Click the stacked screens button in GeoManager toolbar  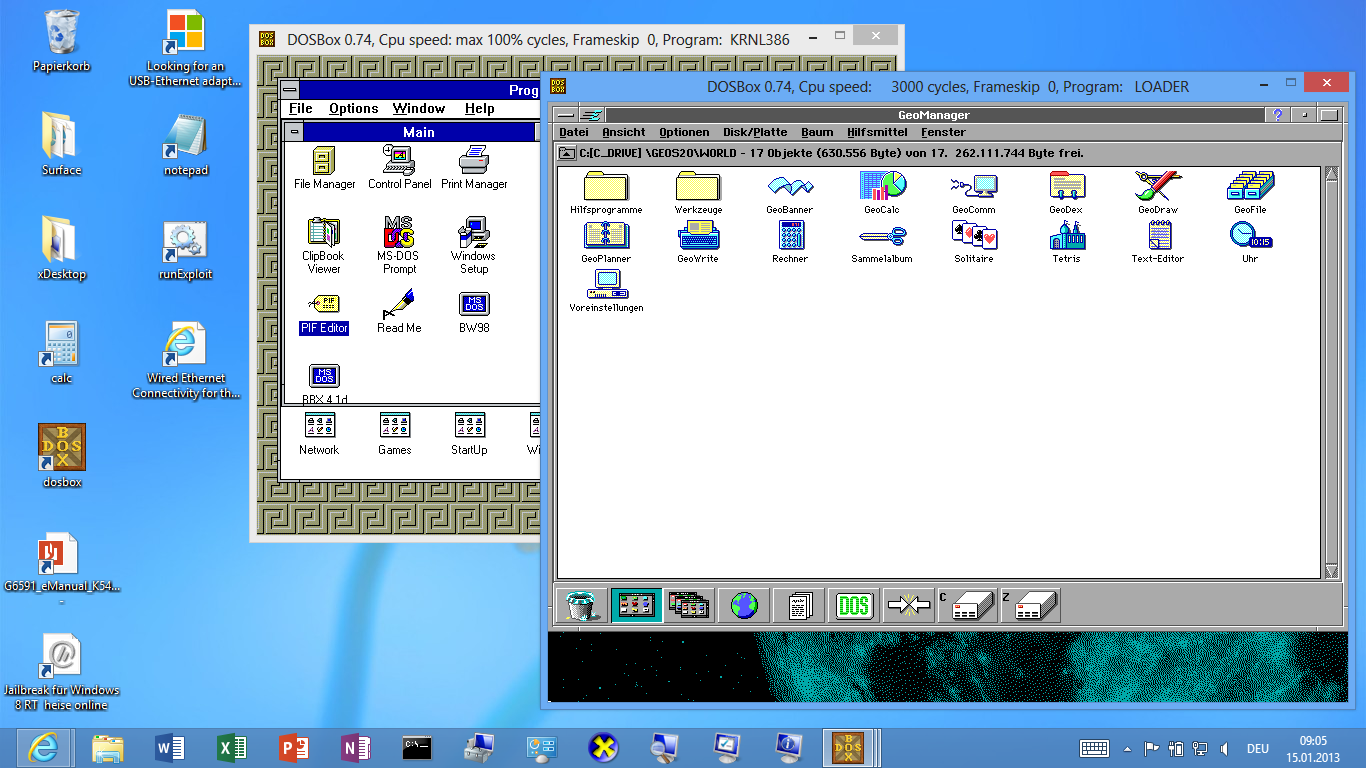(x=689, y=605)
